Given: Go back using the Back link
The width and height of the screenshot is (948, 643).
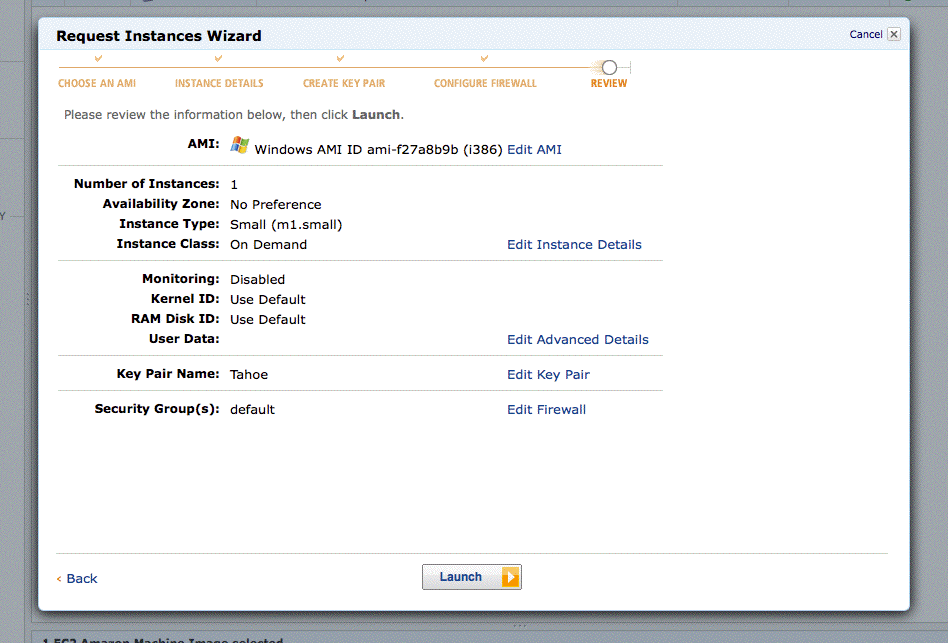Looking at the screenshot, I should click(81, 579).
